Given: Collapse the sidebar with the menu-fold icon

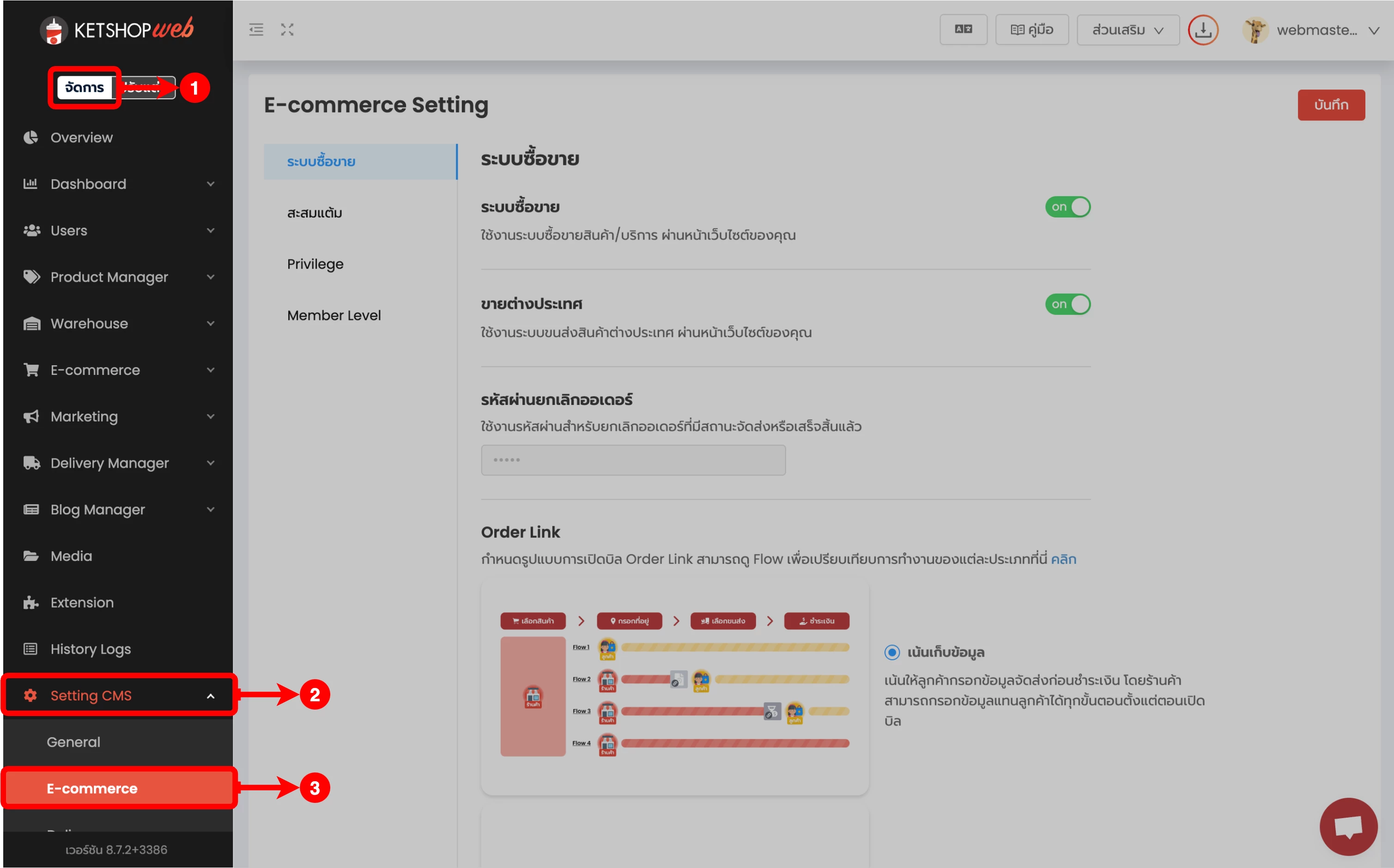Looking at the screenshot, I should (x=256, y=30).
